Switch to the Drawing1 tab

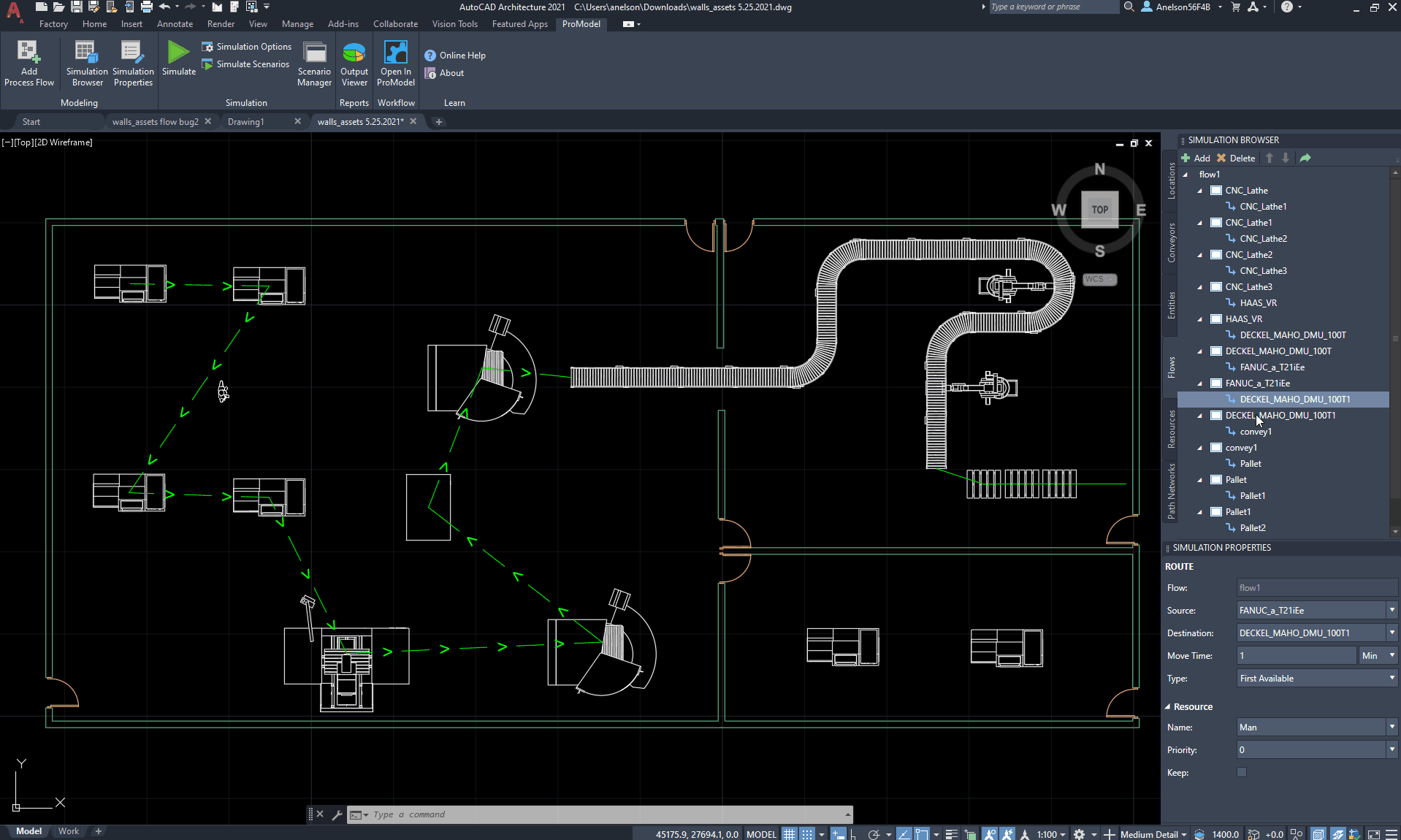245,121
